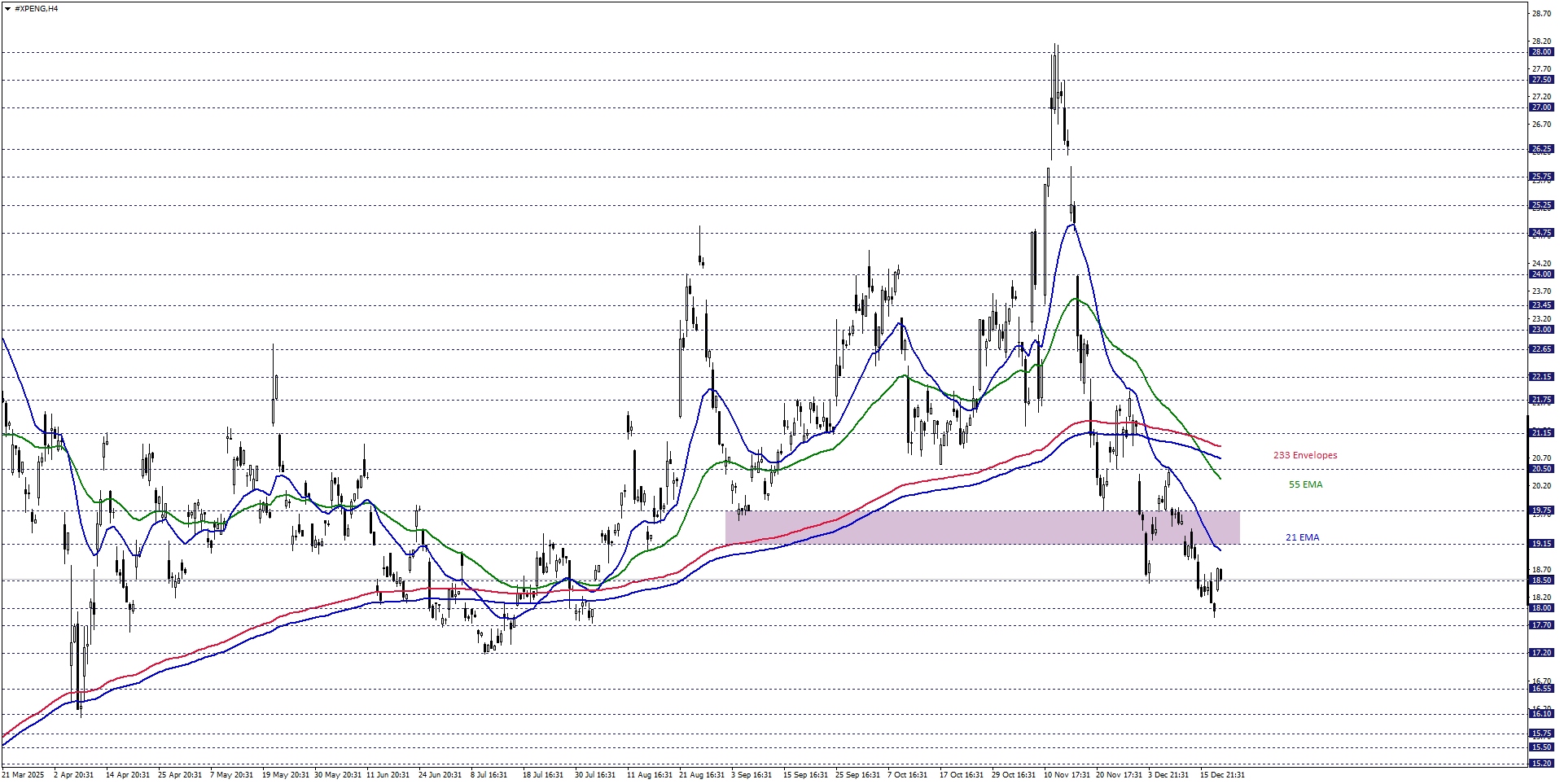The image size is (1560, 784).
Task: Click the "3 Sep 16:31" time axis label
Action: [751, 775]
